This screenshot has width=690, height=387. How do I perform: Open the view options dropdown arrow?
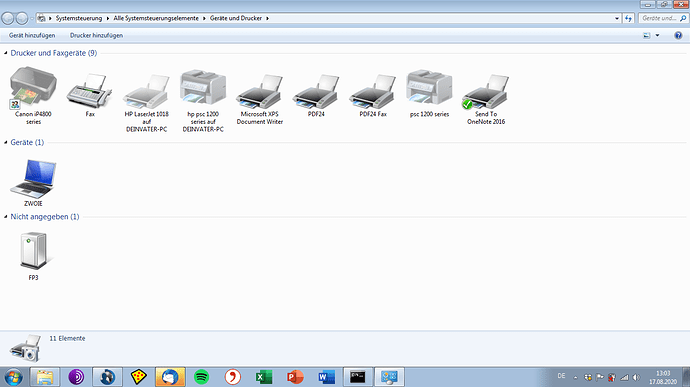click(657, 35)
